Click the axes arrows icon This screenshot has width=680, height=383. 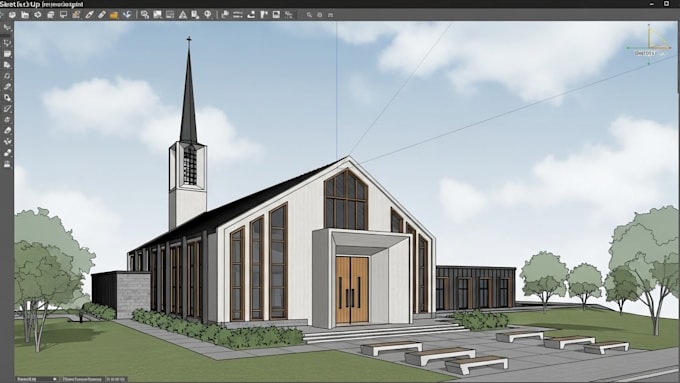pyautogui.click(x=127, y=15)
